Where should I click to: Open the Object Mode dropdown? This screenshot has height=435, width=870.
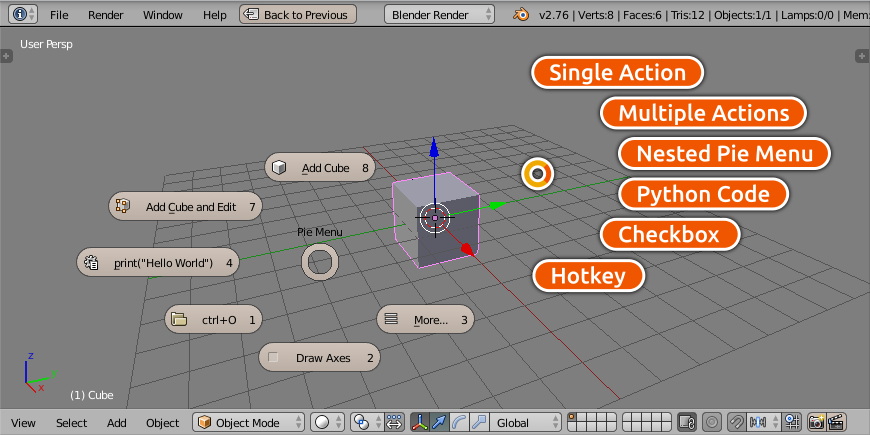click(249, 423)
